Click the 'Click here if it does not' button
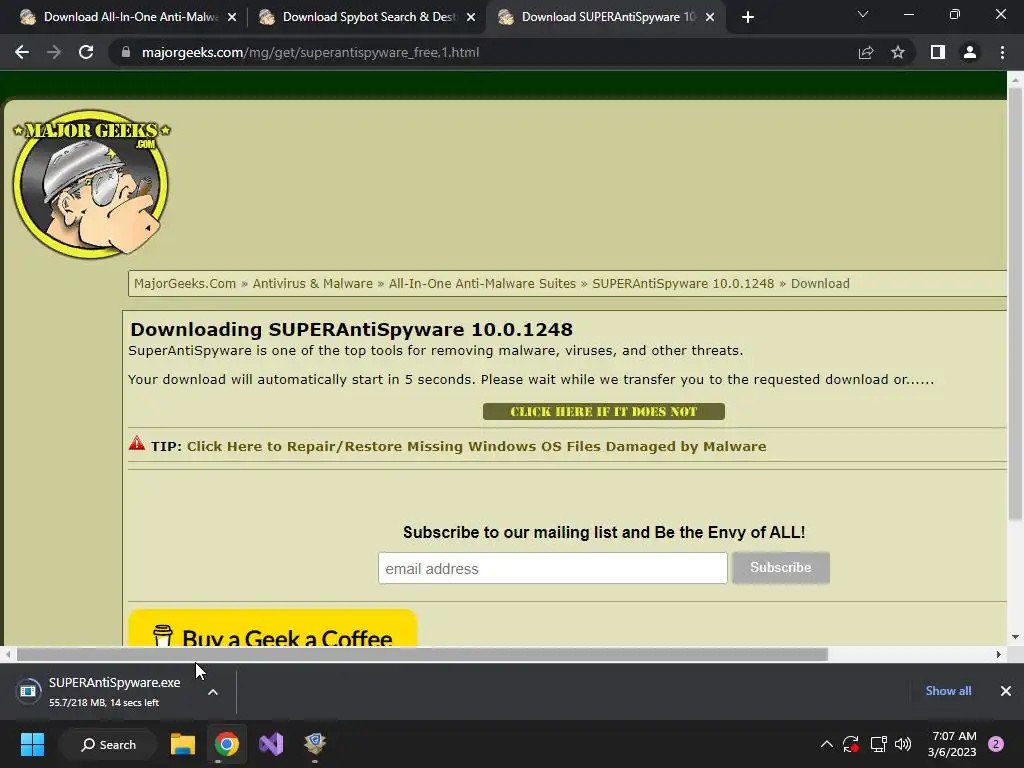The image size is (1024, 768). click(603, 411)
